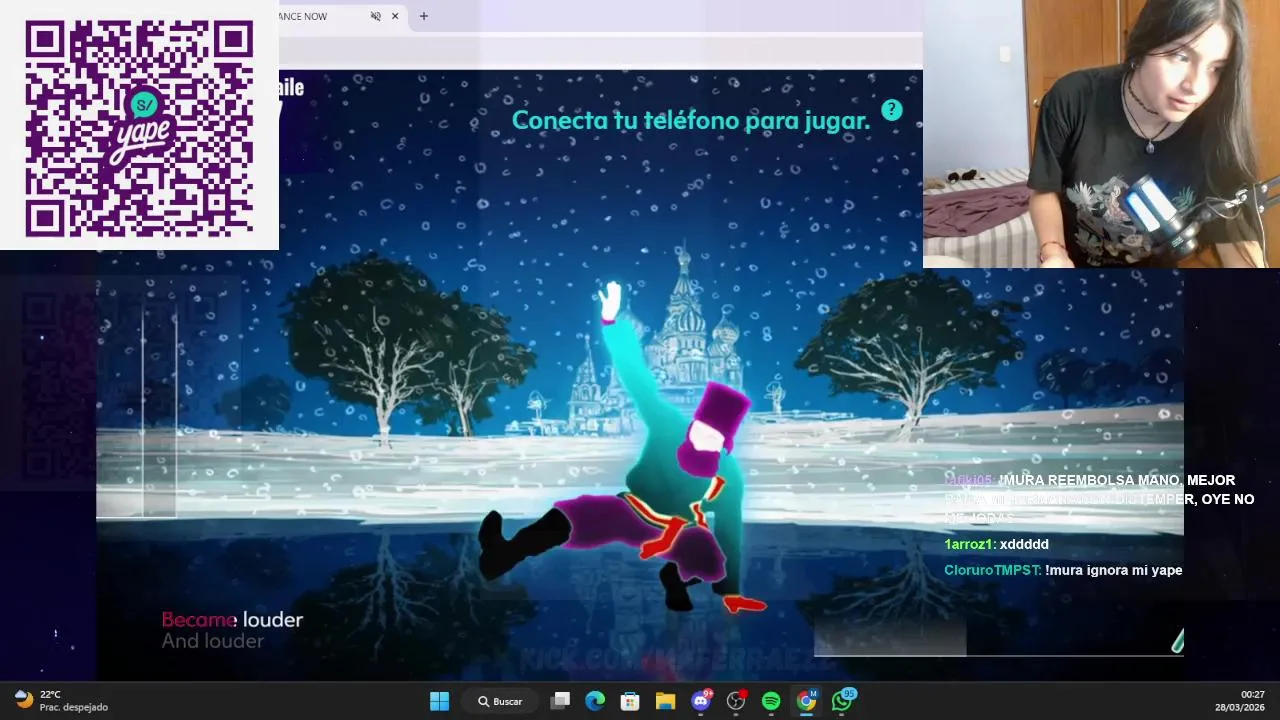This screenshot has width=1280, height=720.
Task: Click the 'Prac. despejado' weather text
Action: 74,707
